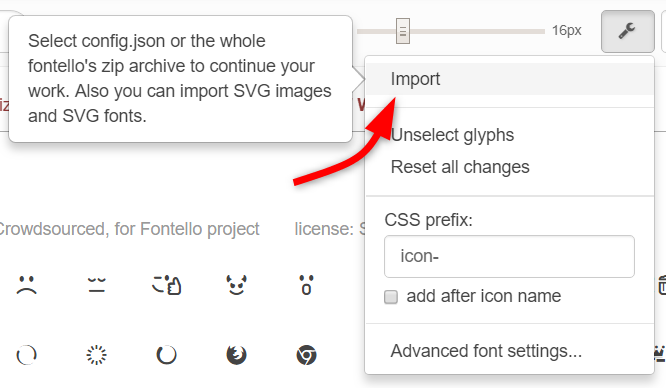Open the wrench settings menu button
The height and width of the screenshot is (388, 666).
point(627,31)
